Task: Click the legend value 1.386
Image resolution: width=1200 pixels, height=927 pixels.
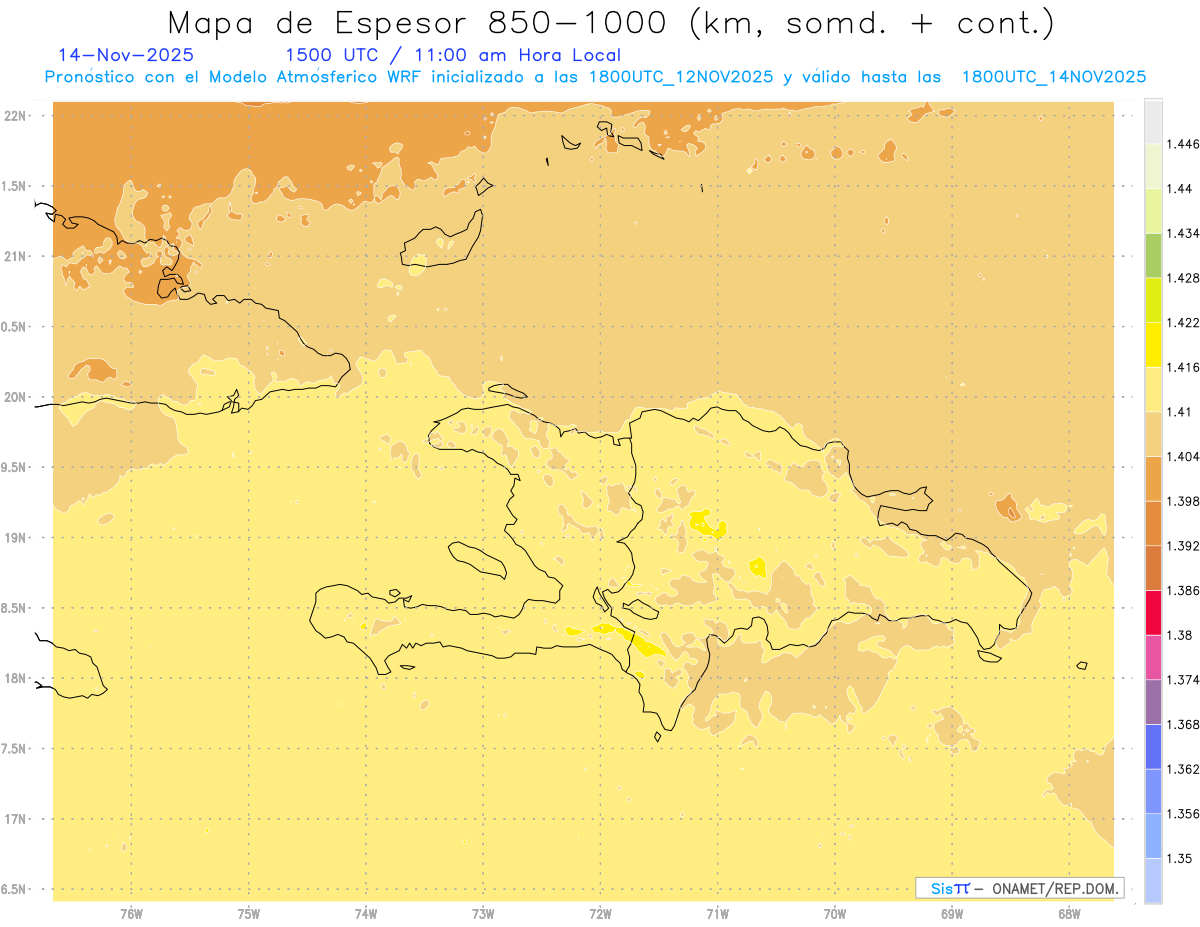Action: [x=1183, y=591]
